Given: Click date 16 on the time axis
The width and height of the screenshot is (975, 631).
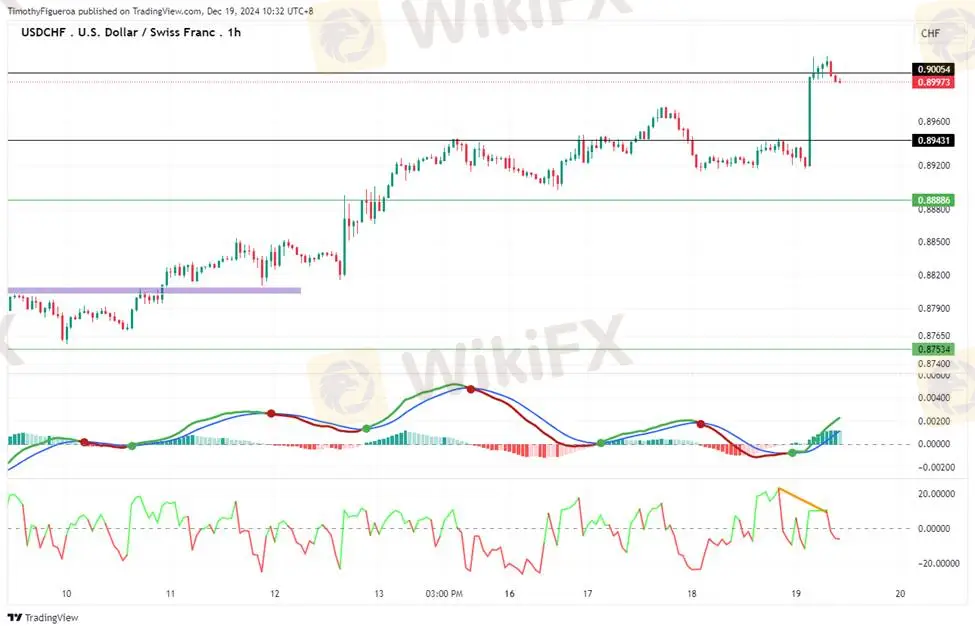Looking at the screenshot, I should coord(509,593).
